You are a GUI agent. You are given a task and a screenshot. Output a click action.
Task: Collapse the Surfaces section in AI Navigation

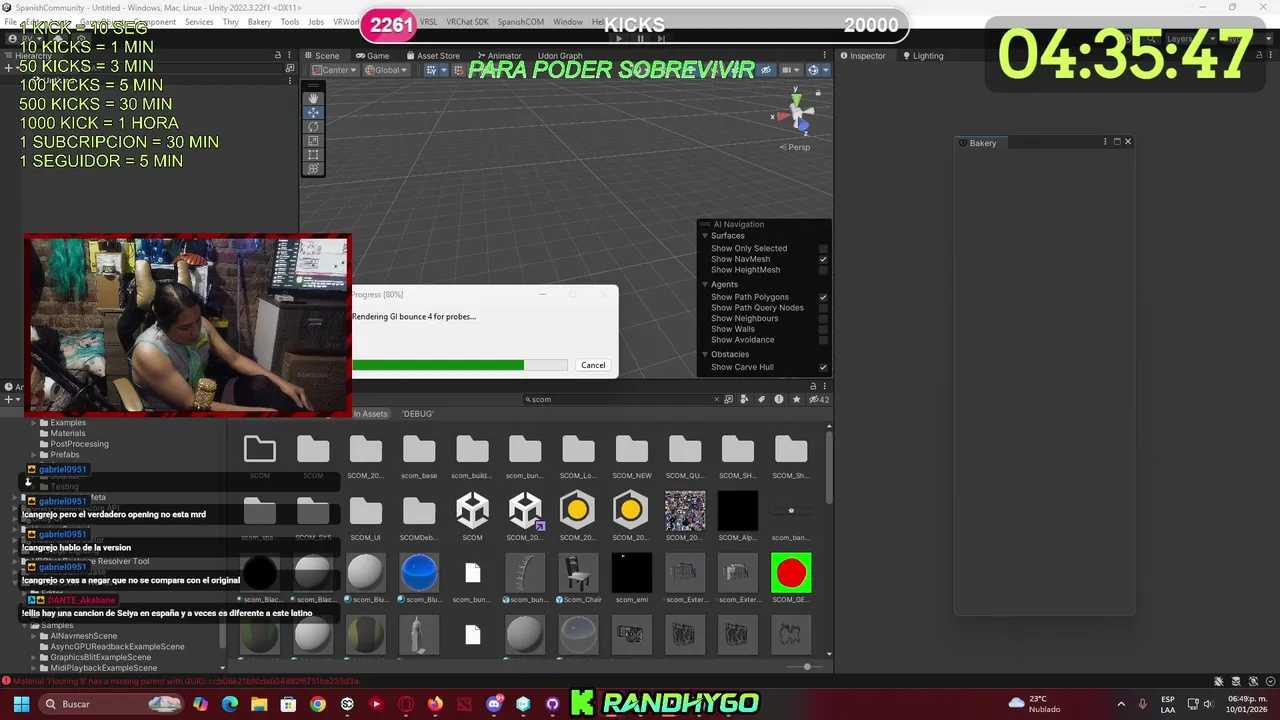pos(705,236)
